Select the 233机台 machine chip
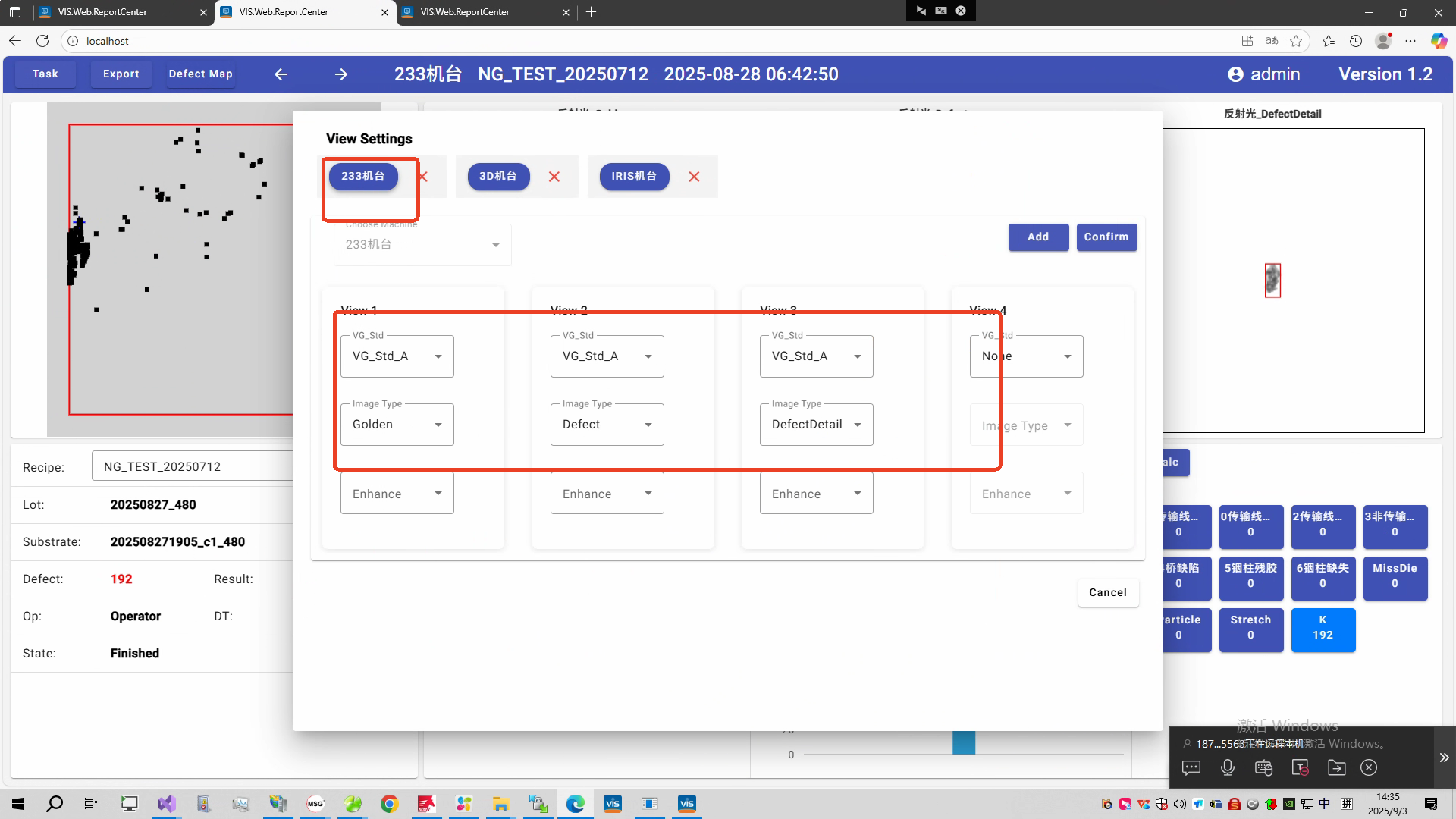 363,177
